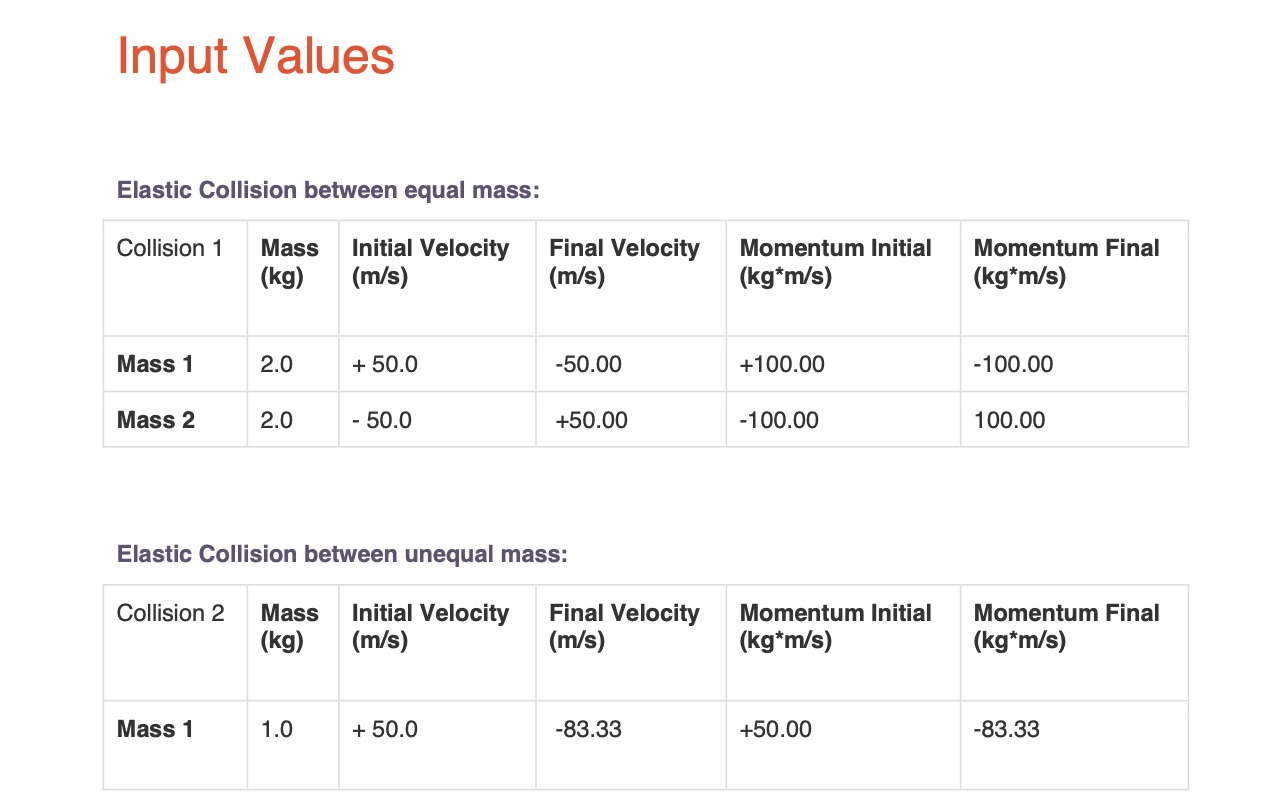Click Mass 2's +50.00 final velocity cell
Viewport: 1280px width, 800px height.
click(x=592, y=420)
